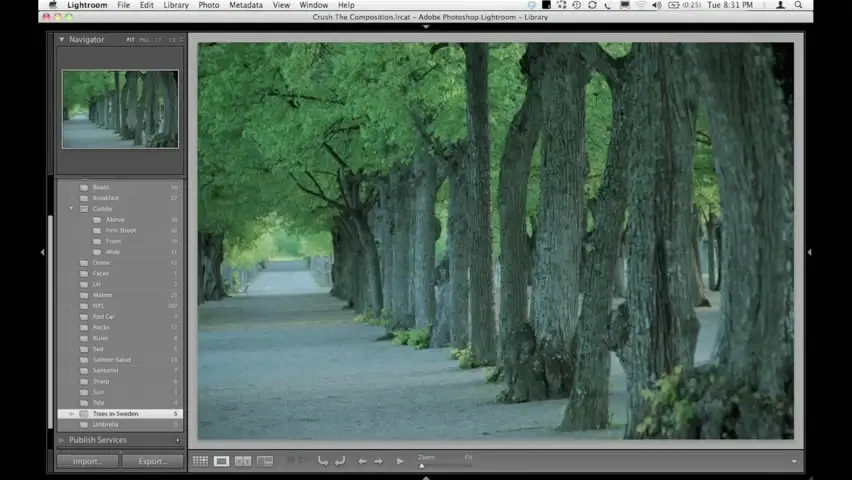Switch to Loupe view
Image resolution: width=852 pixels, height=480 pixels.
coord(221,461)
